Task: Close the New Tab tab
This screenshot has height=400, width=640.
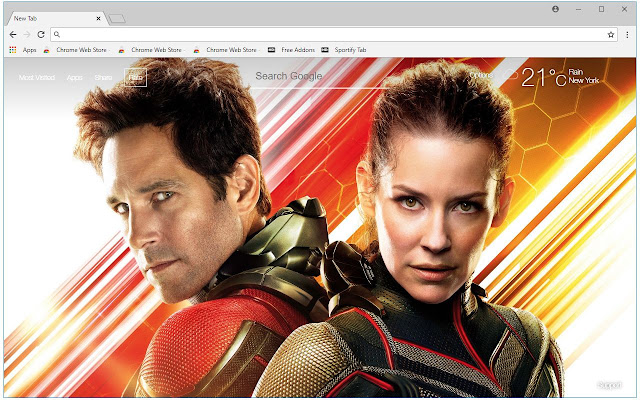Action: 98,18
